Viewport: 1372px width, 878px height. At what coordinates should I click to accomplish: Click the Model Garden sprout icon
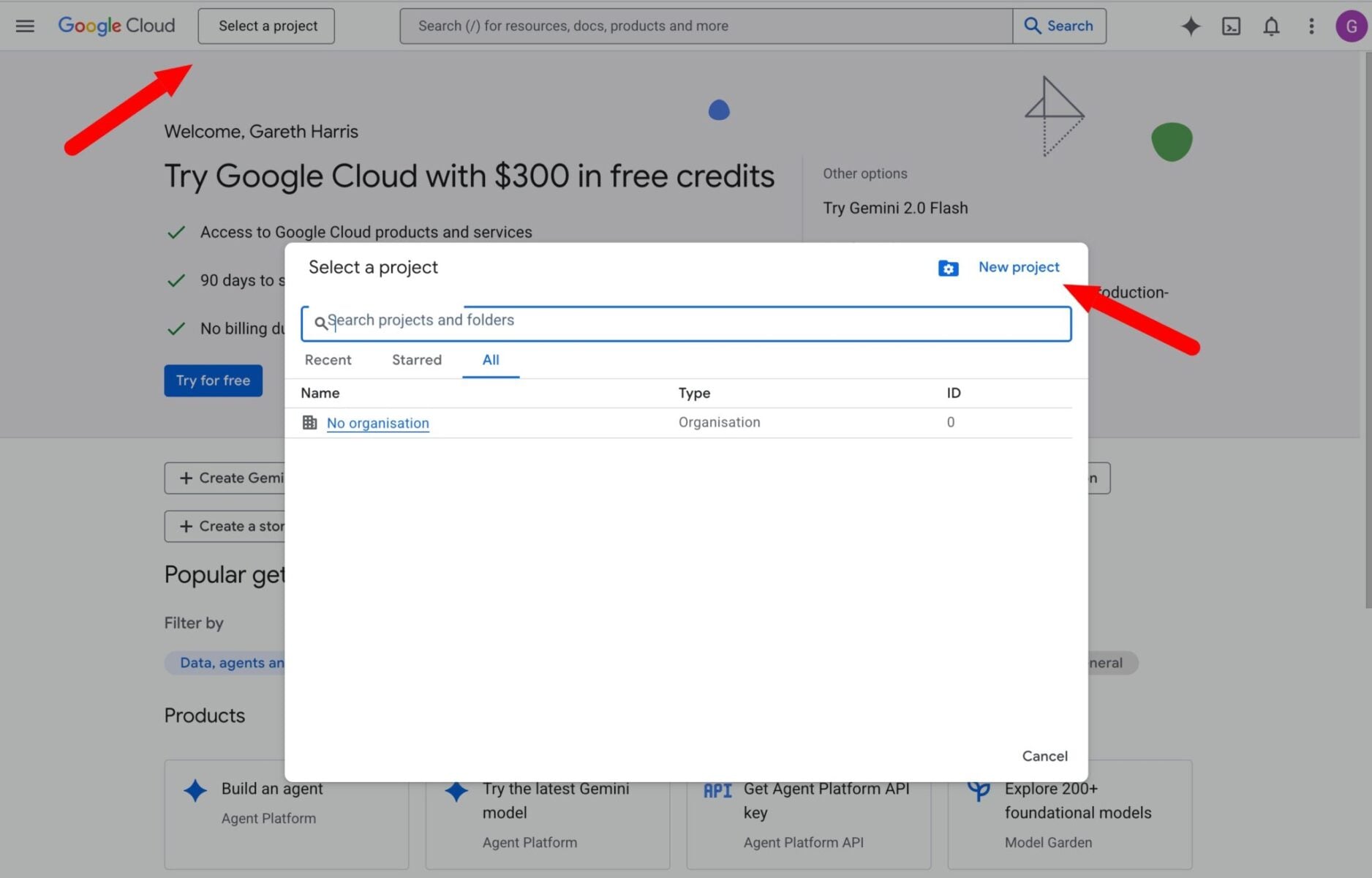tap(979, 791)
